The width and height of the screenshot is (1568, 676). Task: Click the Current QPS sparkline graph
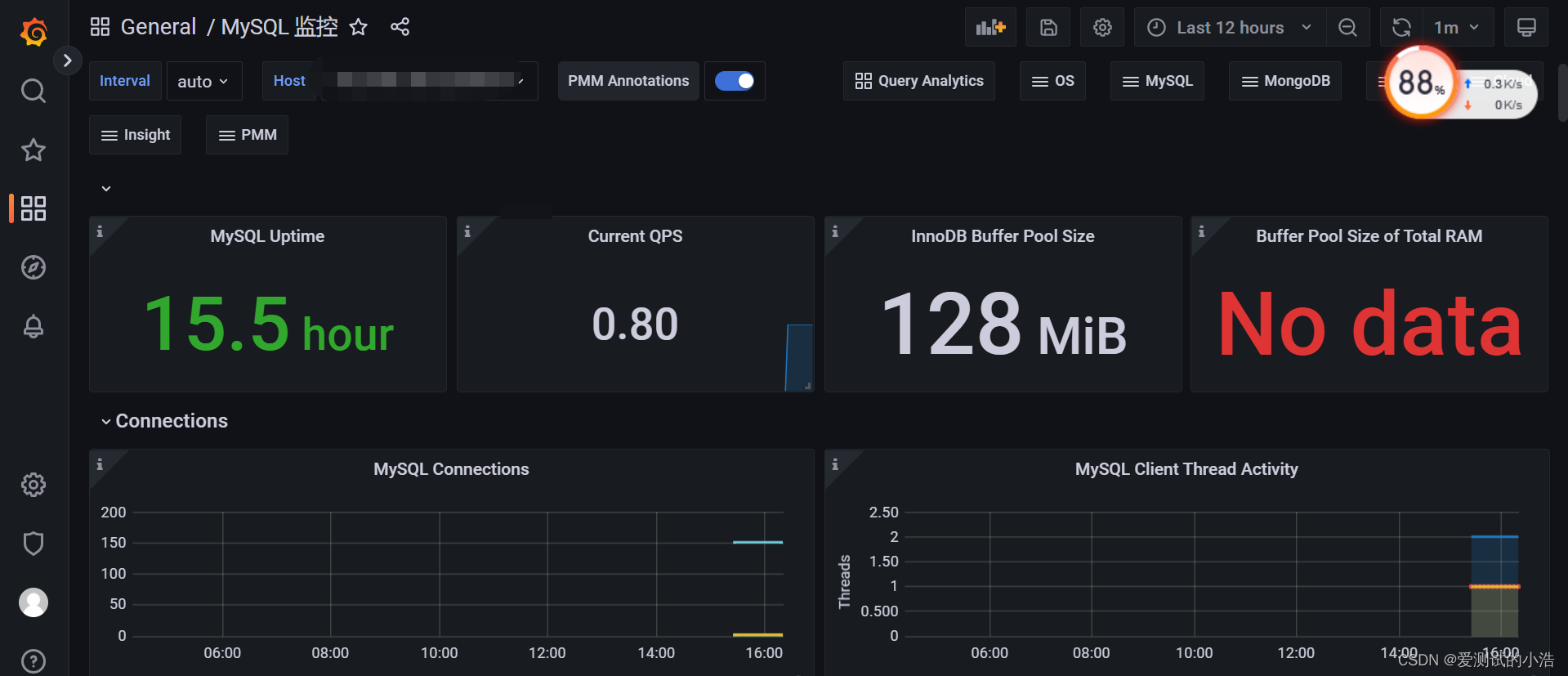(x=799, y=357)
